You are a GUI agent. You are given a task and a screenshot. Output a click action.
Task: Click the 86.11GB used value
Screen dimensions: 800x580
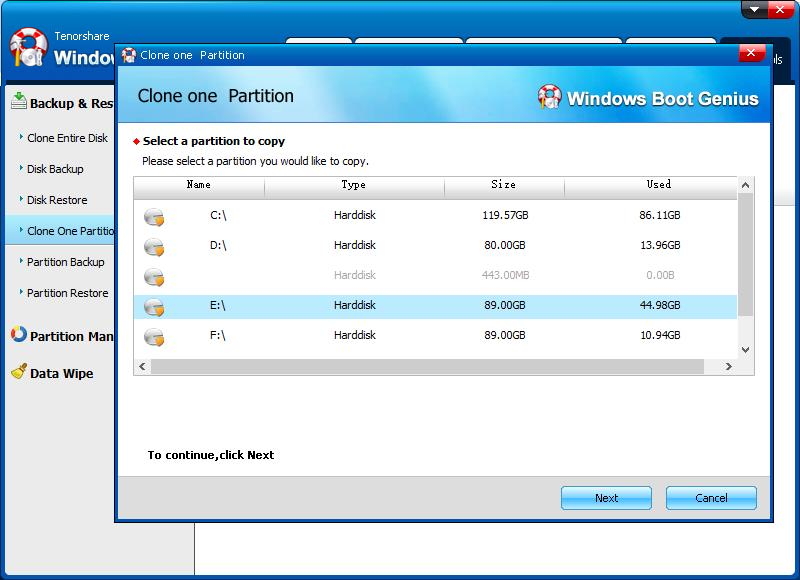point(660,215)
